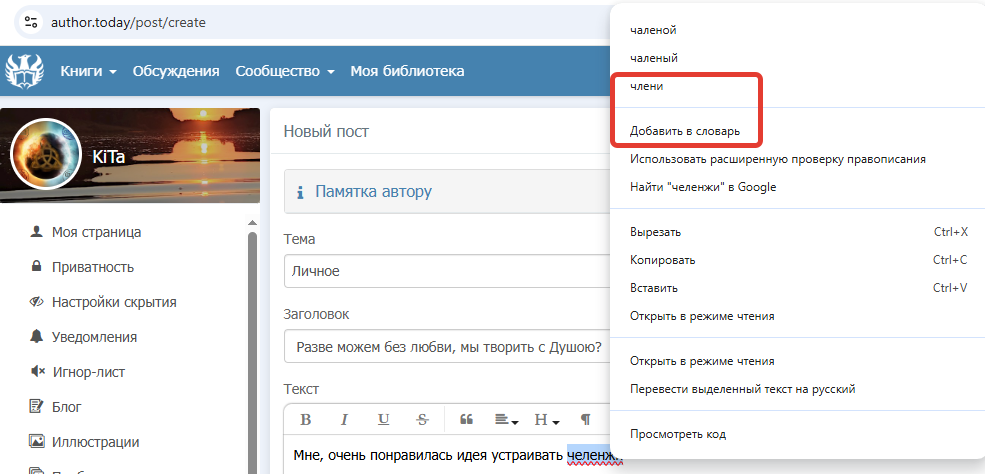Screen dimensions: 985x474
Task: Insert a blockquote using the quote icon
Action: tap(466, 419)
